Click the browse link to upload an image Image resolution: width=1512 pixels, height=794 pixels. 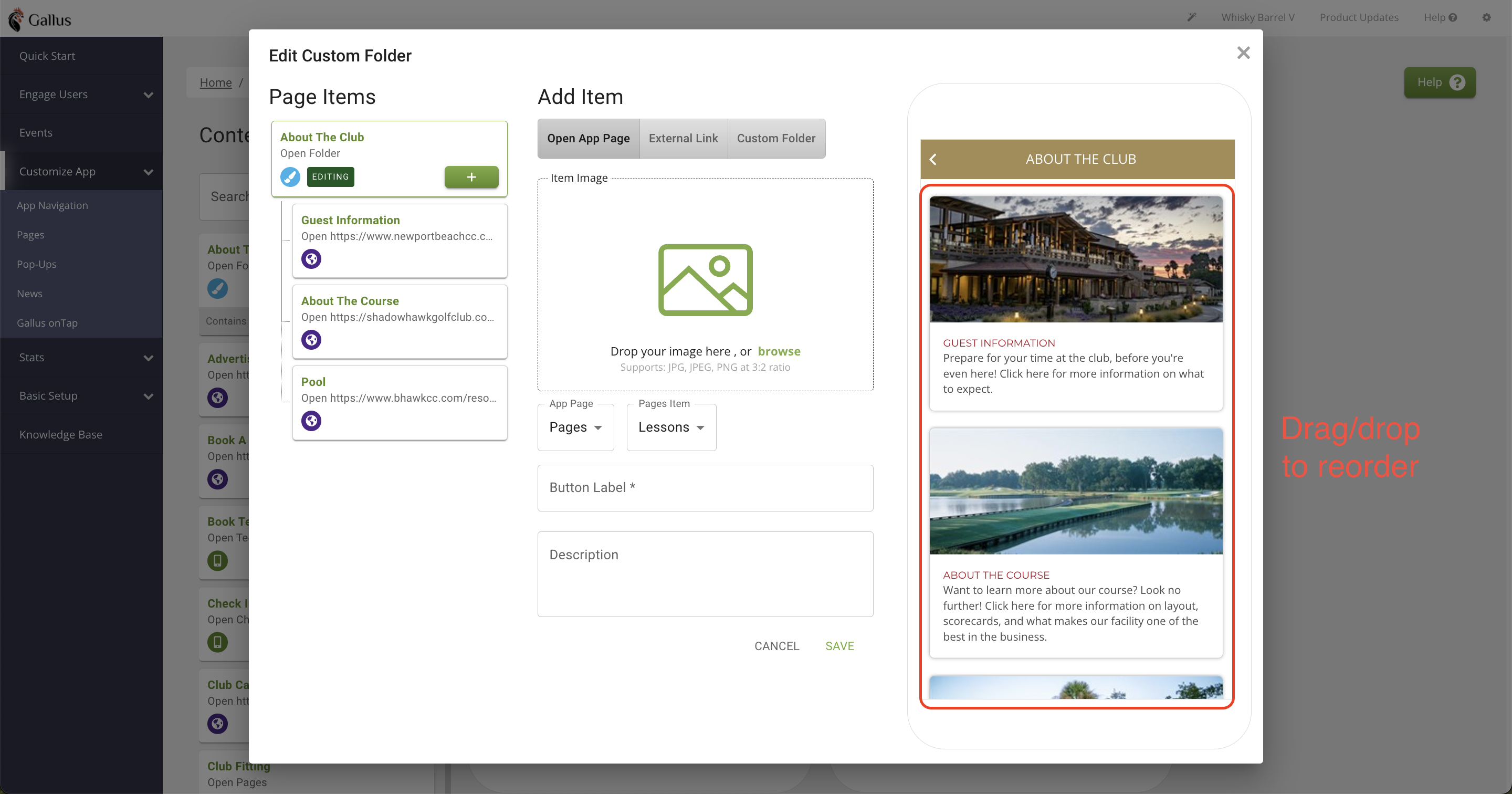(x=779, y=351)
